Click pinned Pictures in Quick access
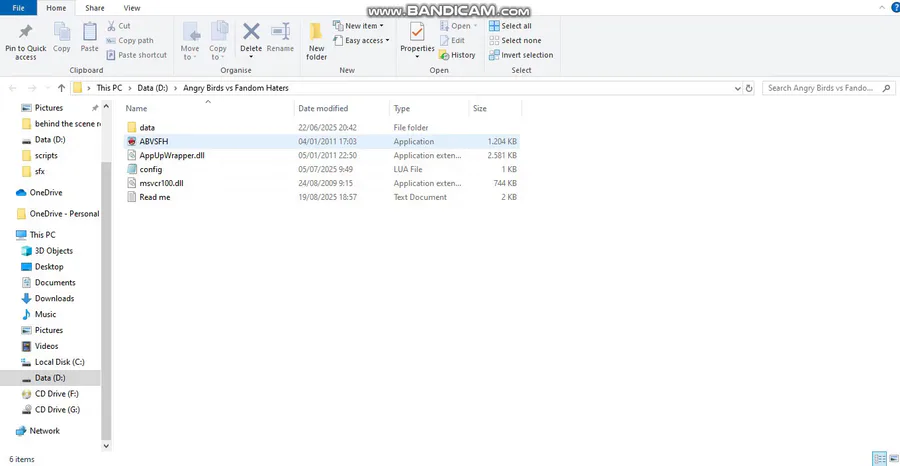This screenshot has height=466, width=900. 49,108
